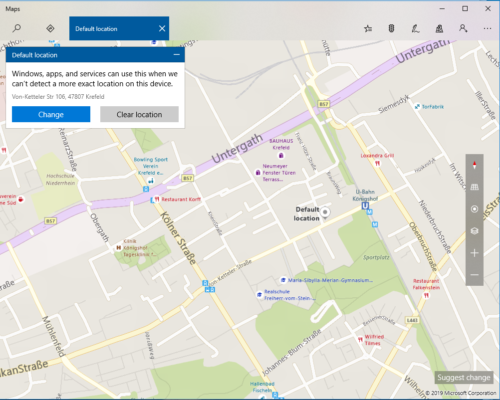Select the BAUHAUS Krefeld shop marker
The width and height of the screenshot is (500, 400).
tap(281, 155)
